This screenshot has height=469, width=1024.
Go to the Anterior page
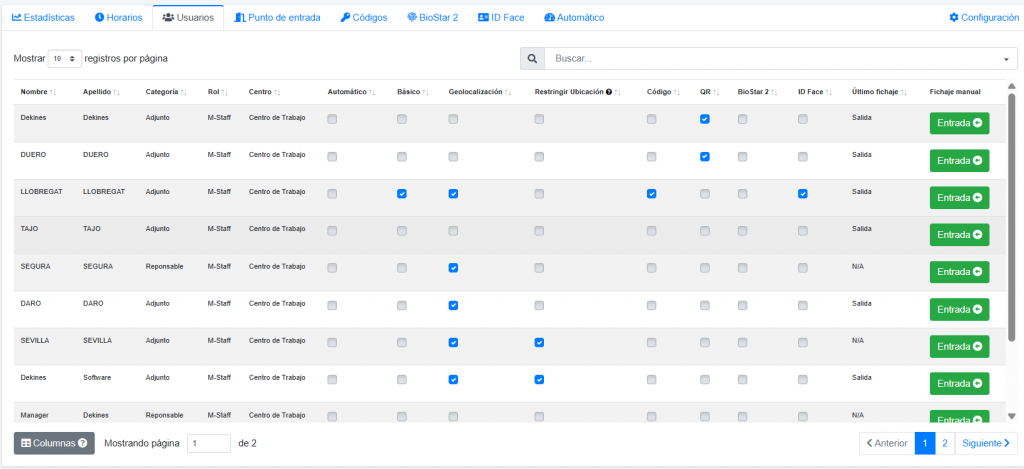point(887,443)
